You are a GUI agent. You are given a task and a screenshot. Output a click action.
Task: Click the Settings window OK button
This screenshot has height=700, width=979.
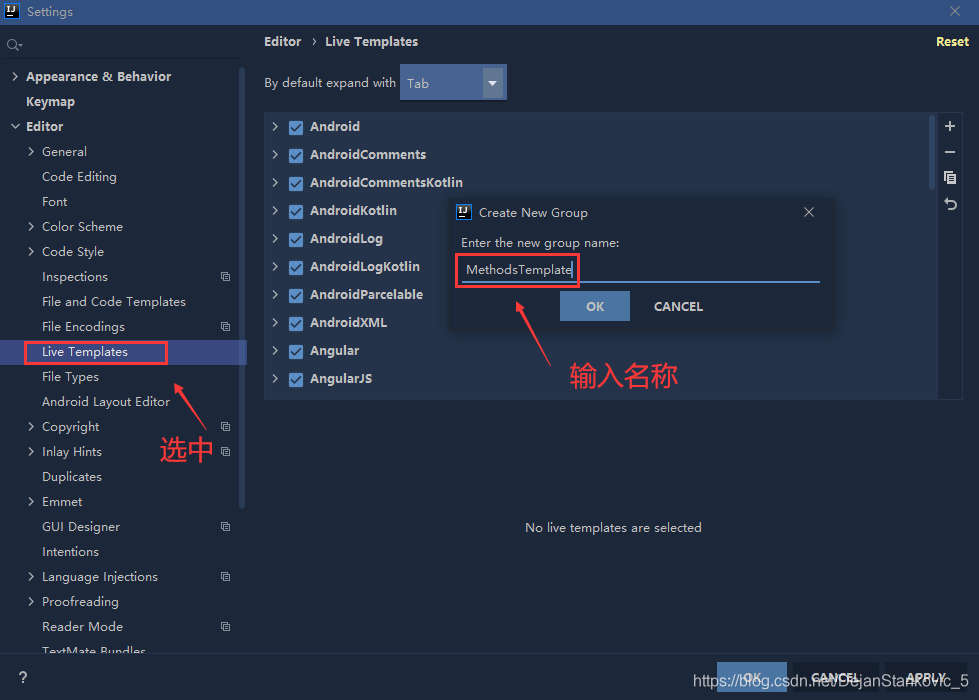click(x=752, y=677)
